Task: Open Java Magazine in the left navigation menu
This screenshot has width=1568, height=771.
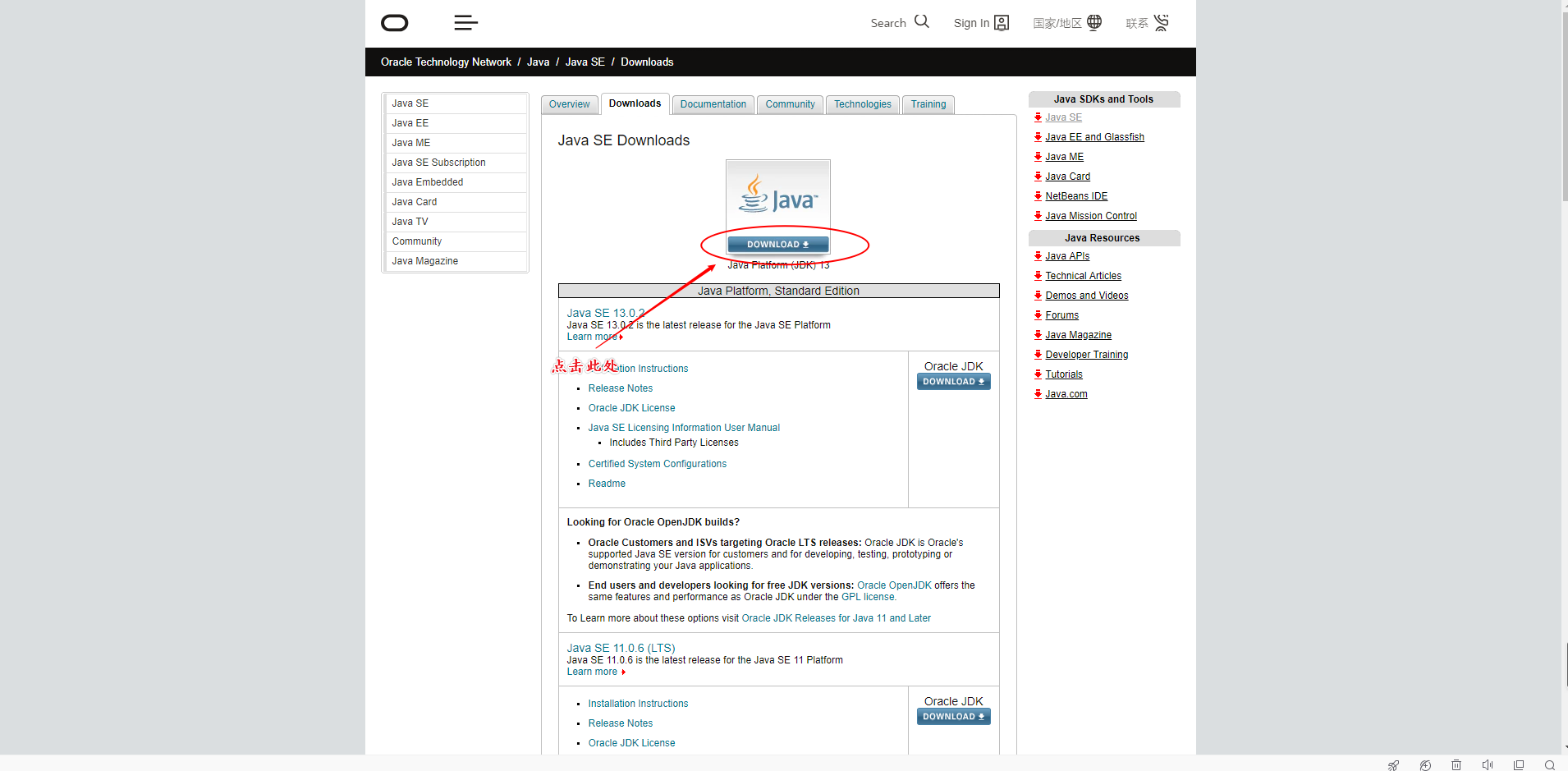Action: (456, 261)
